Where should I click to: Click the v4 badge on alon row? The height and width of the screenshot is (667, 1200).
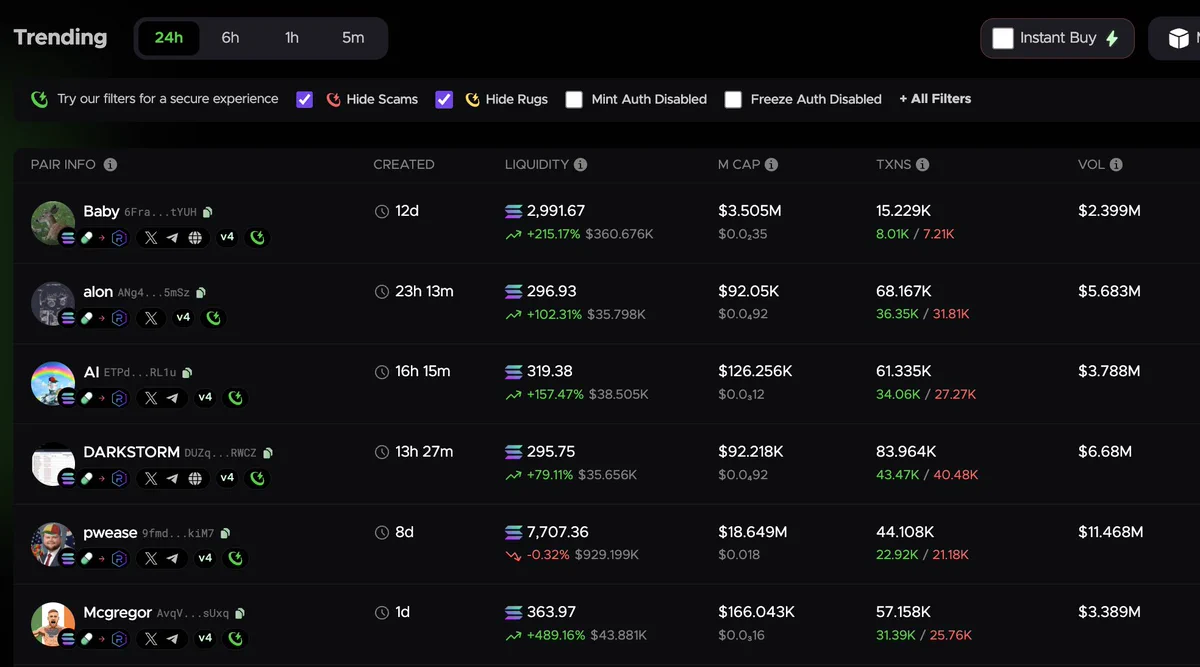pos(183,318)
